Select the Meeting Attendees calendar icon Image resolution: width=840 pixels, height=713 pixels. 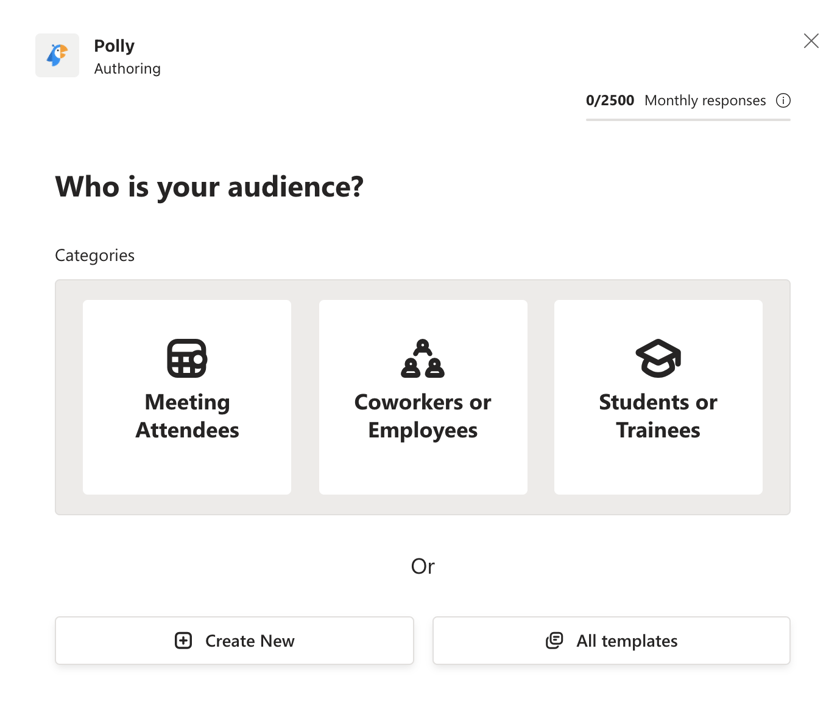click(x=187, y=357)
